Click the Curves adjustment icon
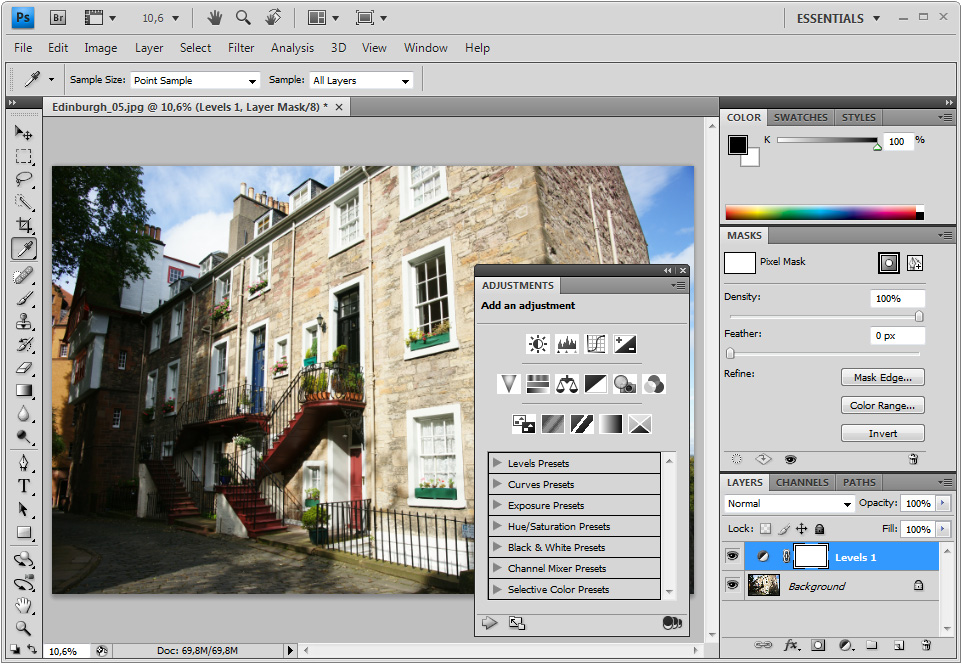Screen dimensions: 962x664 click(x=596, y=344)
